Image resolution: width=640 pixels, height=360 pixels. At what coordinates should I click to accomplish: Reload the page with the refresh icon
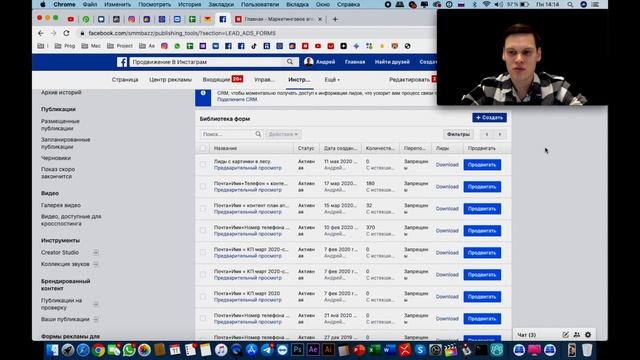tap(66, 33)
